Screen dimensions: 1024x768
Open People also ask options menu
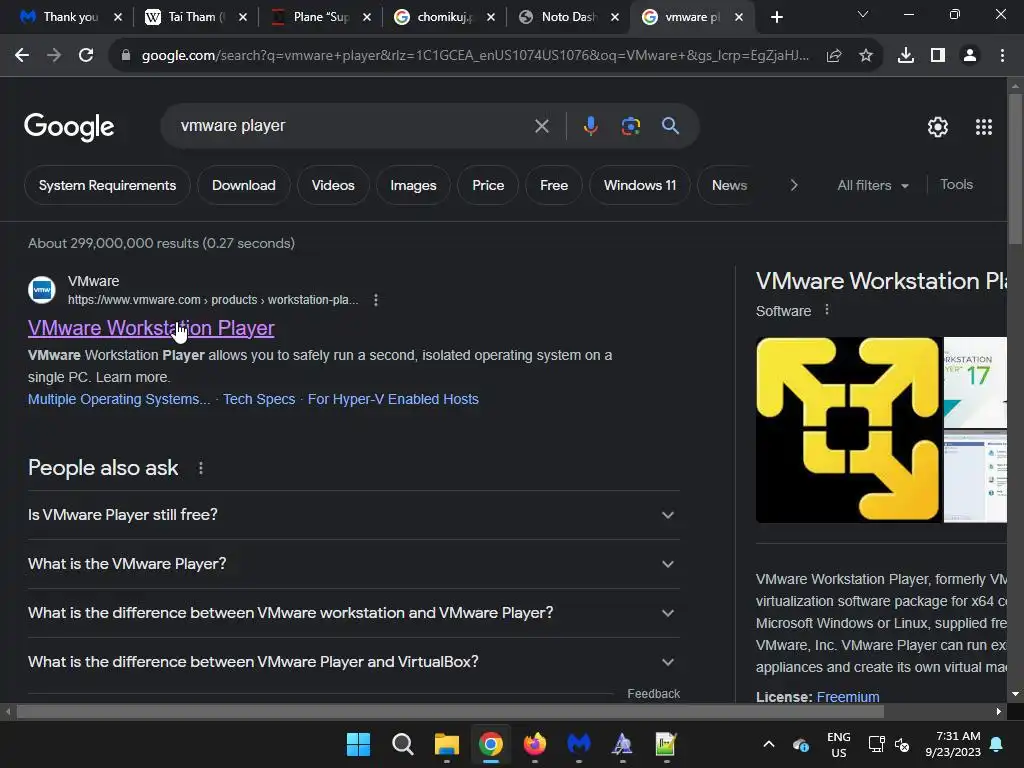(201, 468)
